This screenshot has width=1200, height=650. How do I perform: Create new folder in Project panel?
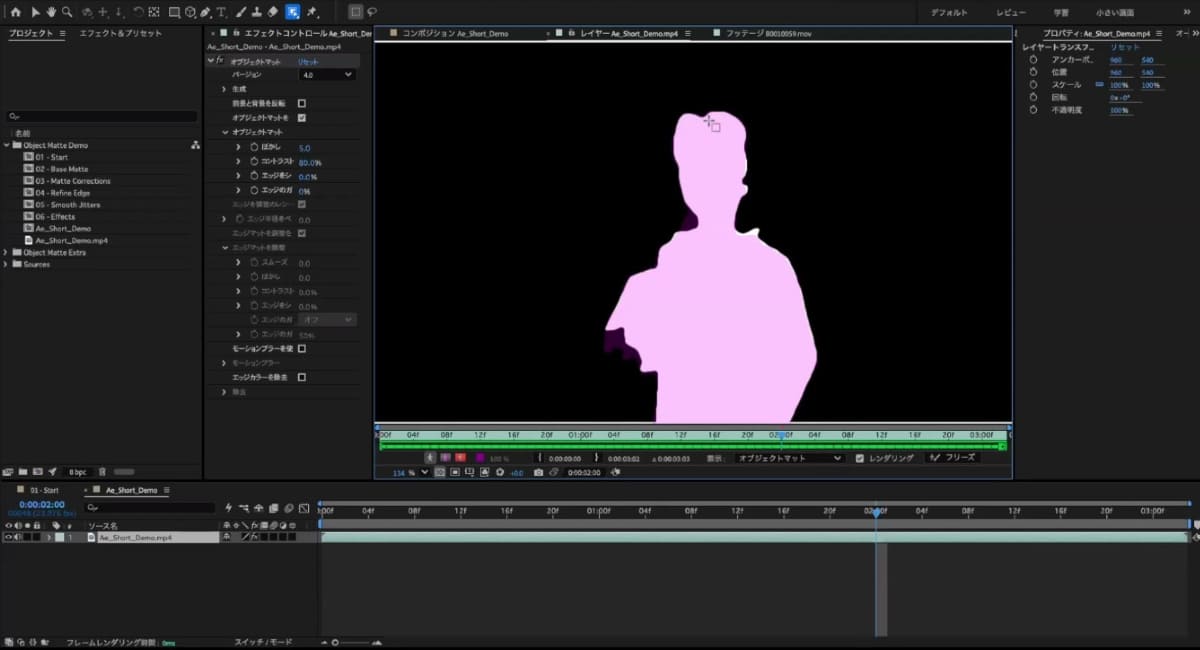23,471
